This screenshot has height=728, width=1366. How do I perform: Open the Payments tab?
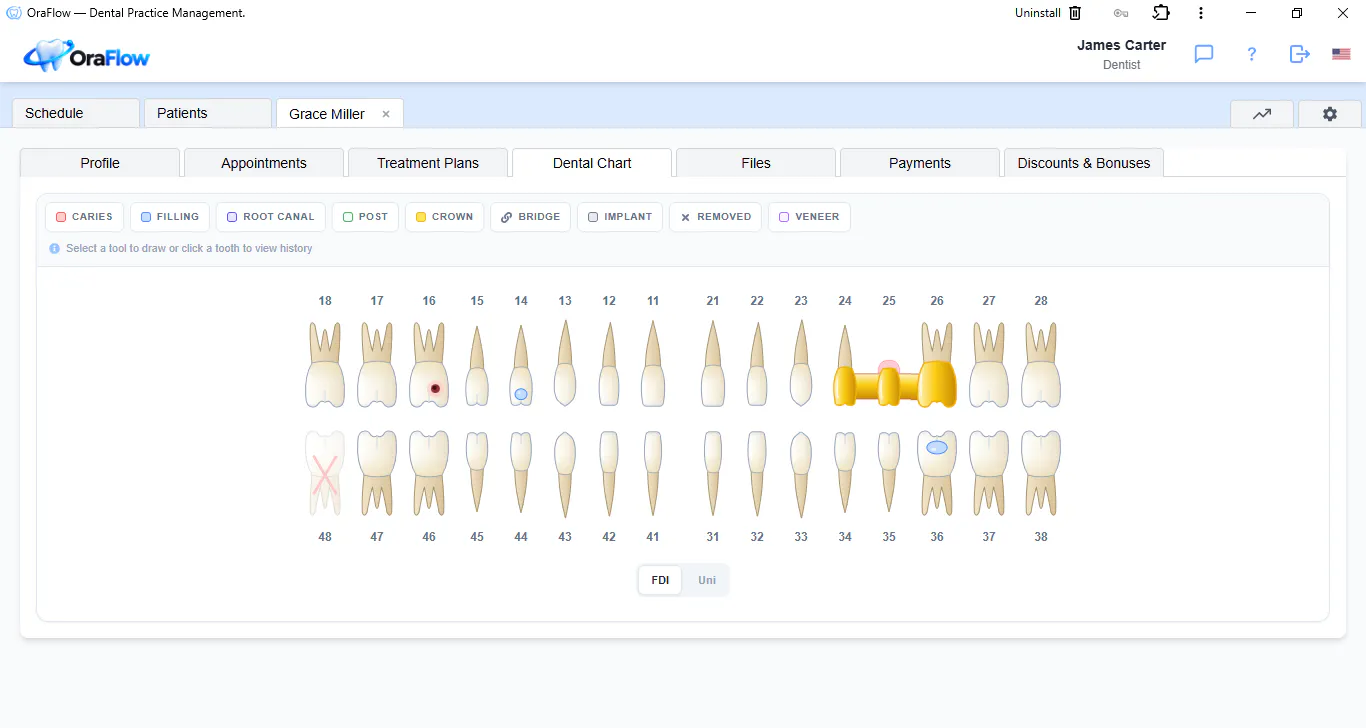click(x=920, y=163)
